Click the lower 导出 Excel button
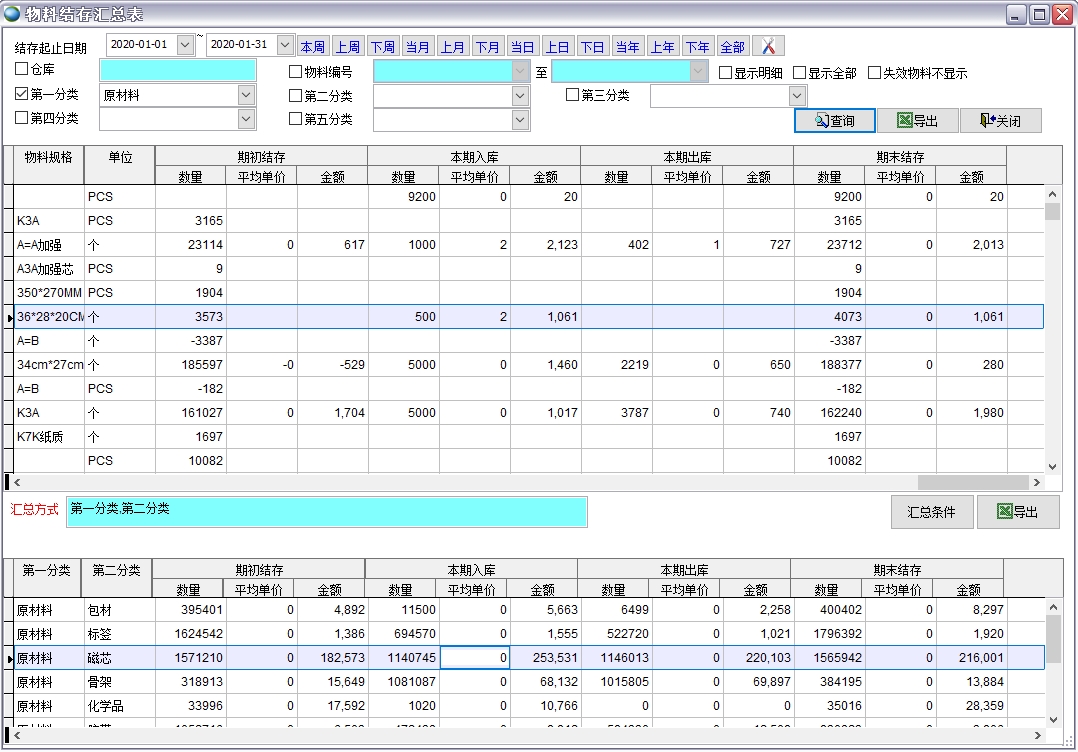This screenshot has width=1078, height=752. (x=1017, y=512)
